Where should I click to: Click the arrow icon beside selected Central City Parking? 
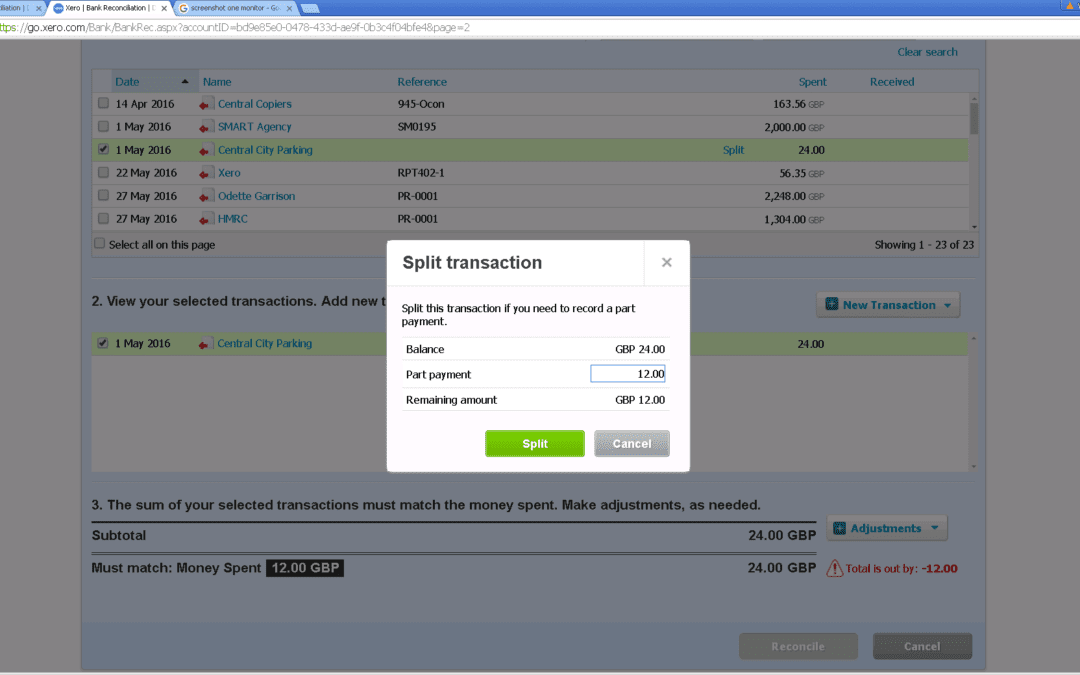(205, 344)
